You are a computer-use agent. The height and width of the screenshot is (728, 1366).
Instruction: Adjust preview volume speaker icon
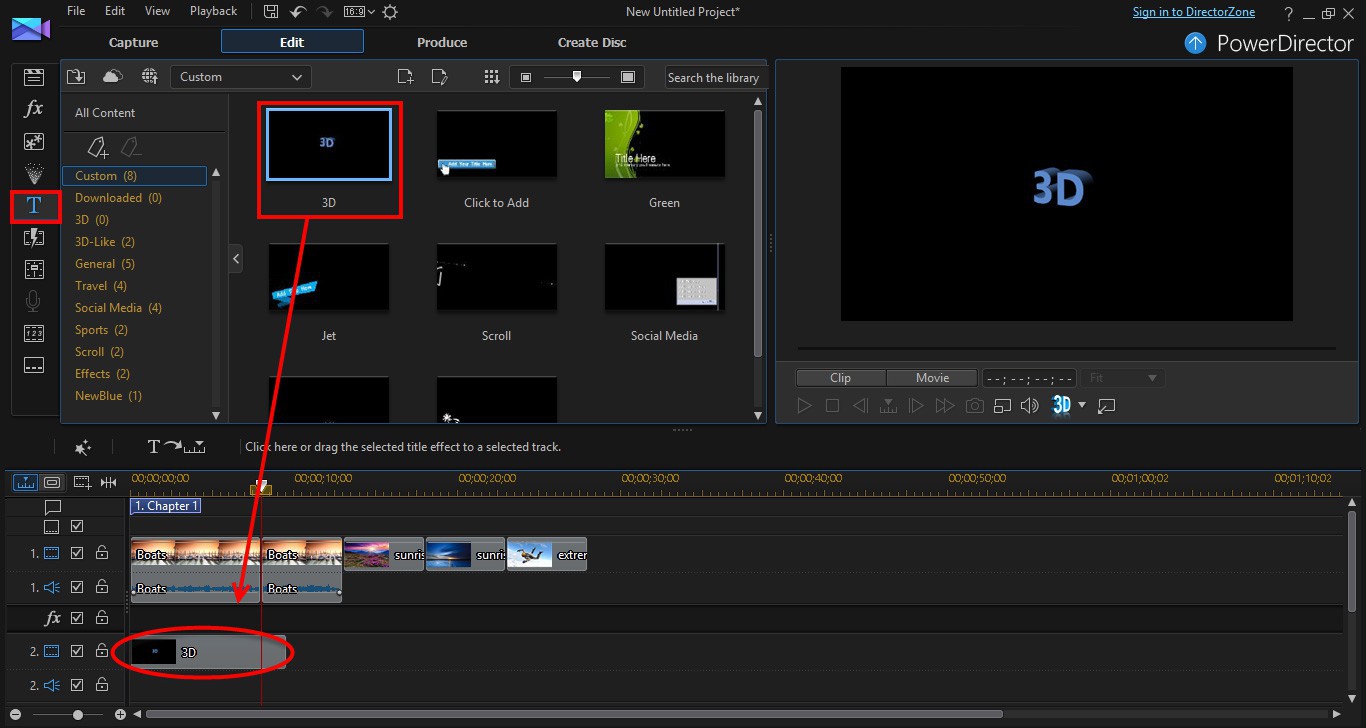[1030, 406]
